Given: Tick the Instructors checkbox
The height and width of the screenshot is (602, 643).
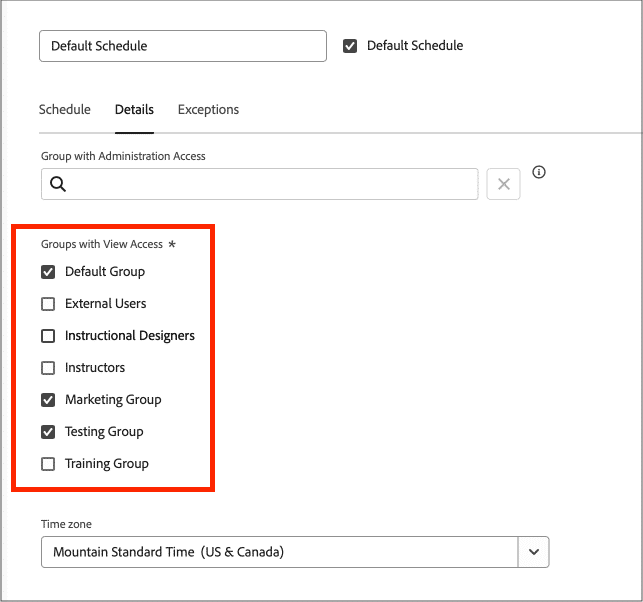Looking at the screenshot, I should click(x=48, y=368).
